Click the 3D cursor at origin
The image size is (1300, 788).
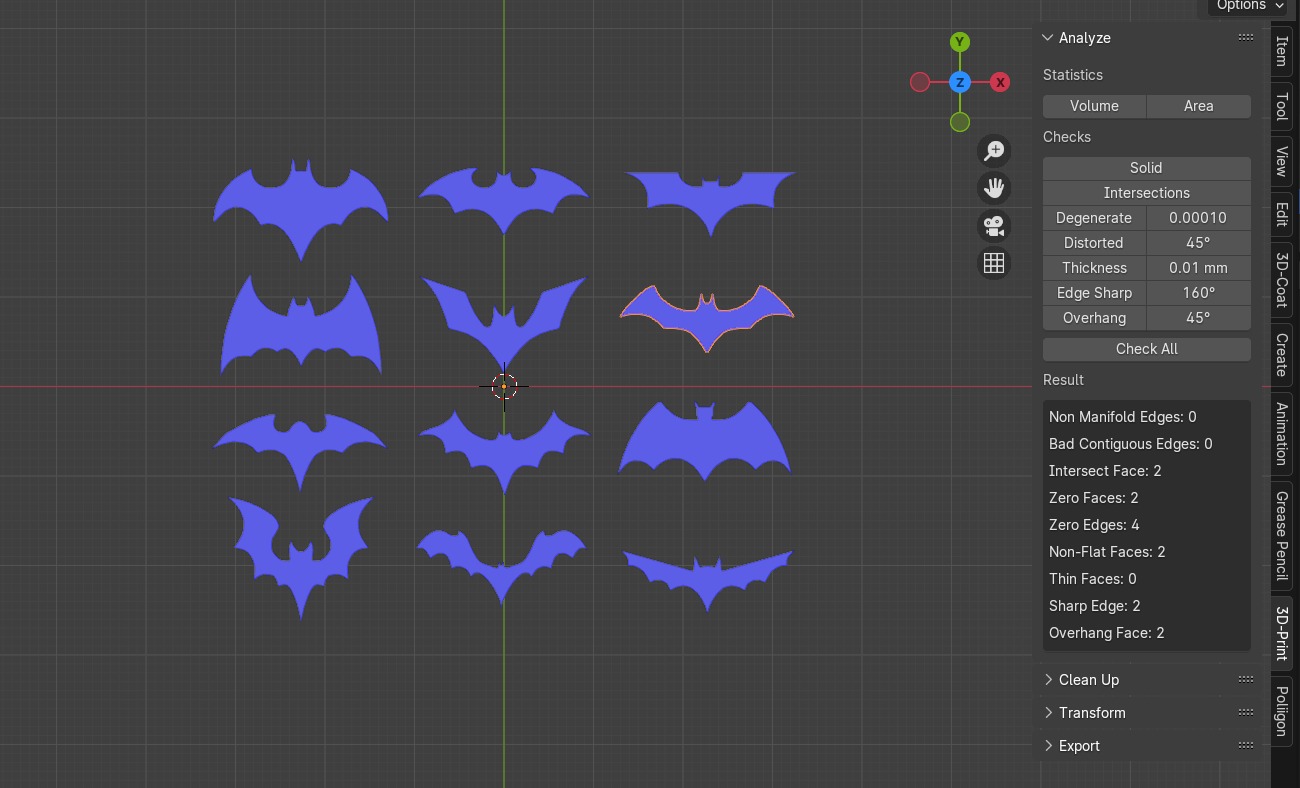(504, 386)
